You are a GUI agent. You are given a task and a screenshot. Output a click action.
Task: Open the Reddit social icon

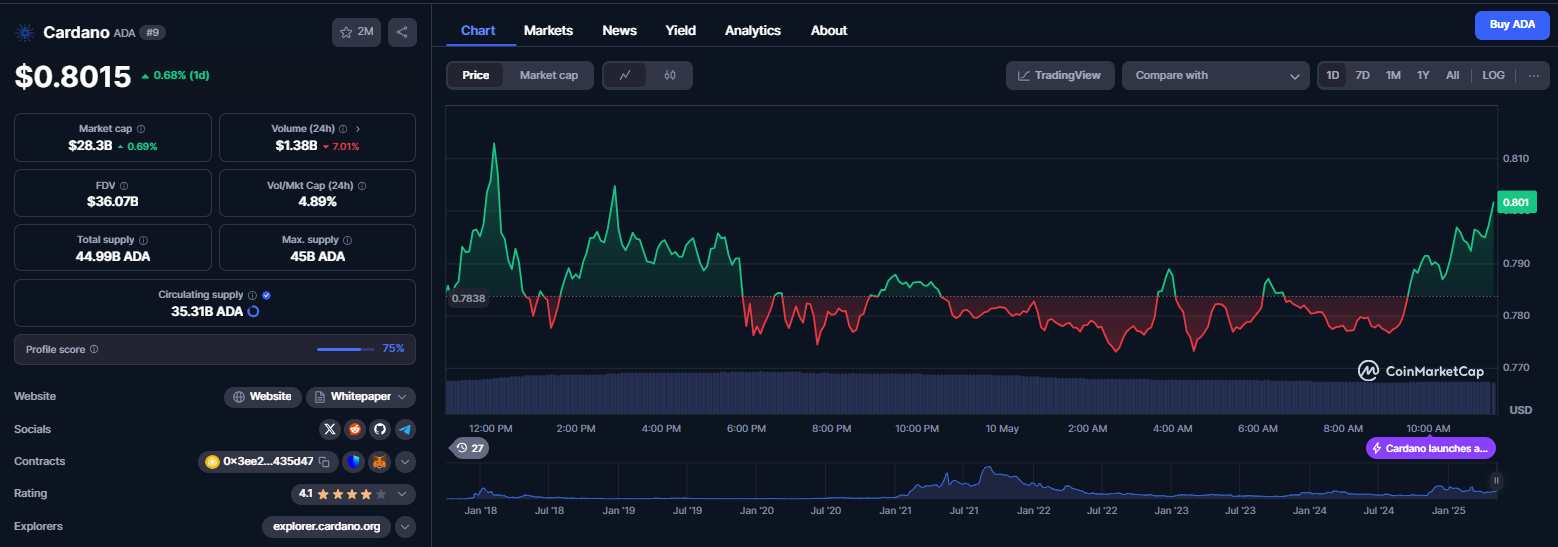point(355,429)
